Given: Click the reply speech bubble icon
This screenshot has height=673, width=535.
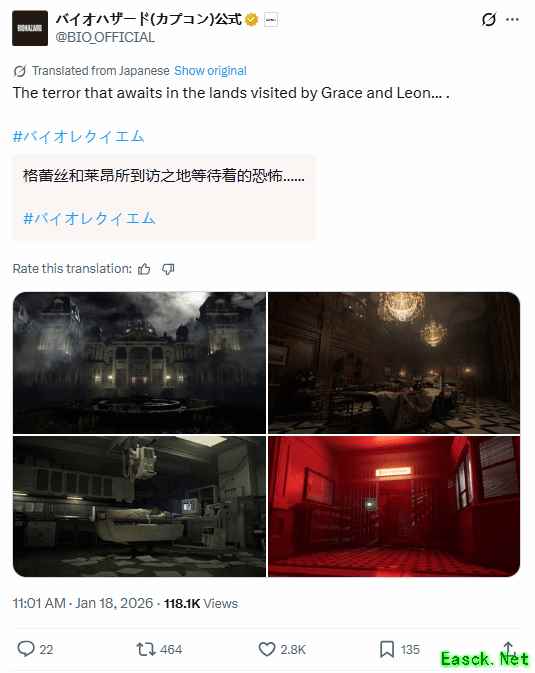Looking at the screenshot, I should tap(26, 649).
